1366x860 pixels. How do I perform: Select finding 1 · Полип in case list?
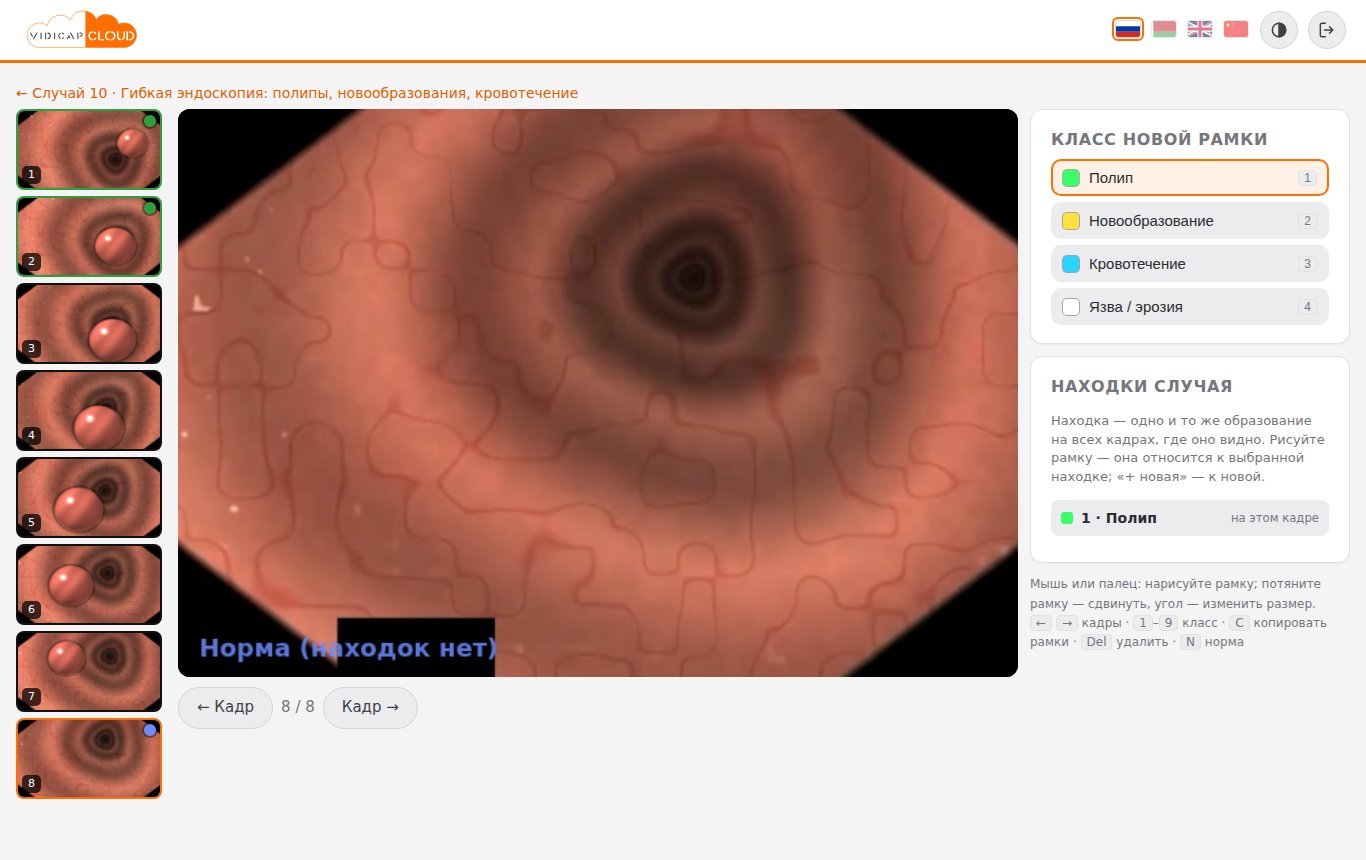[1190, 518]
